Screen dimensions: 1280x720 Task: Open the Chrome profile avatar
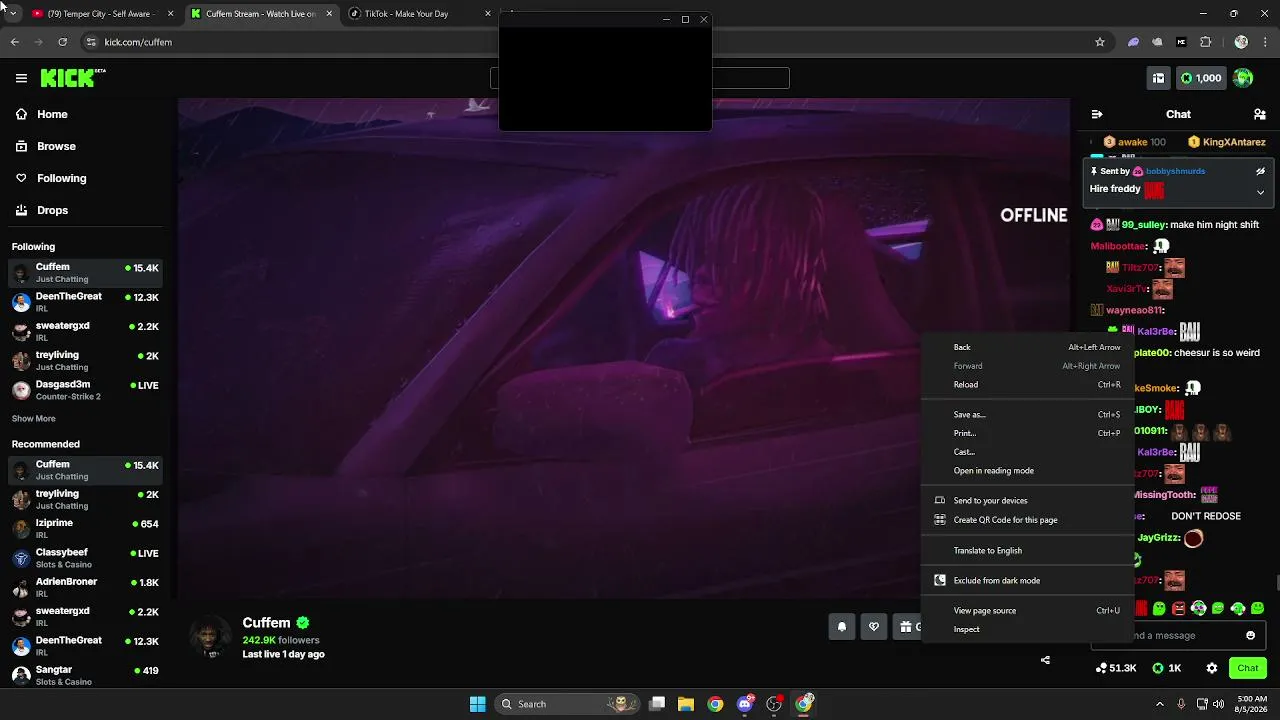[1241, 42]
